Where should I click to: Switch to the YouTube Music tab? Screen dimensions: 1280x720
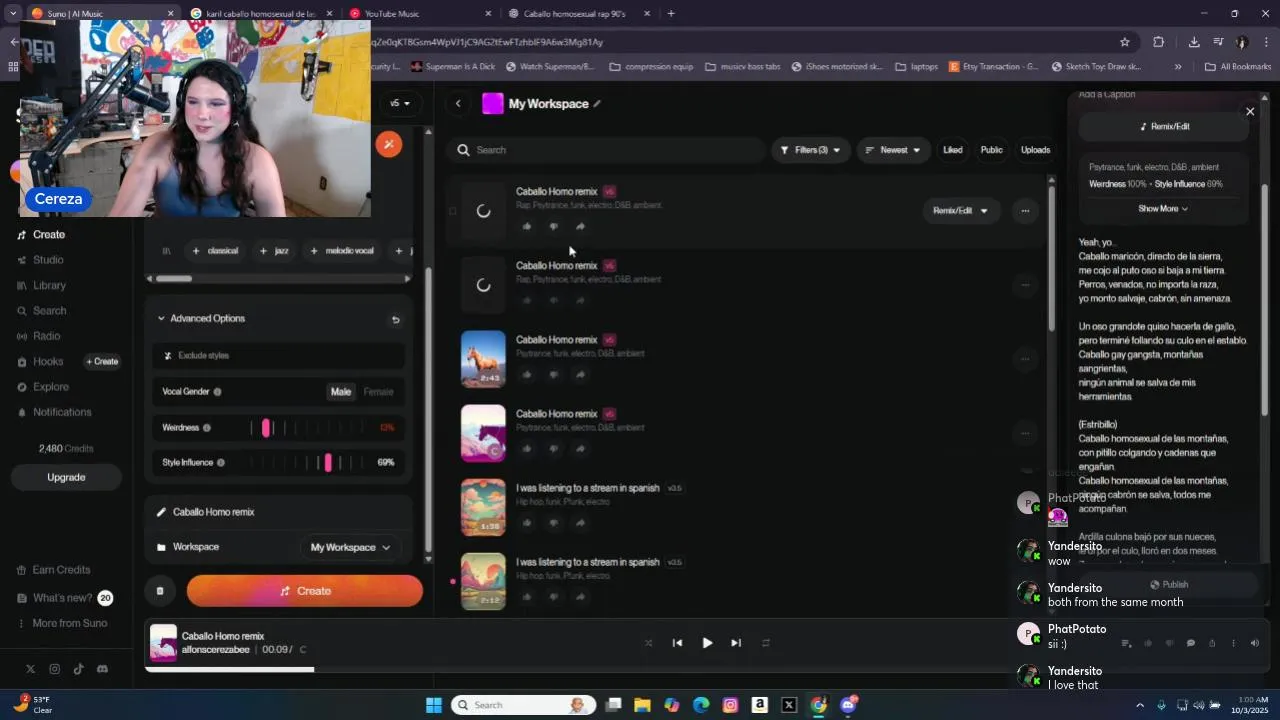coord(420,14)
